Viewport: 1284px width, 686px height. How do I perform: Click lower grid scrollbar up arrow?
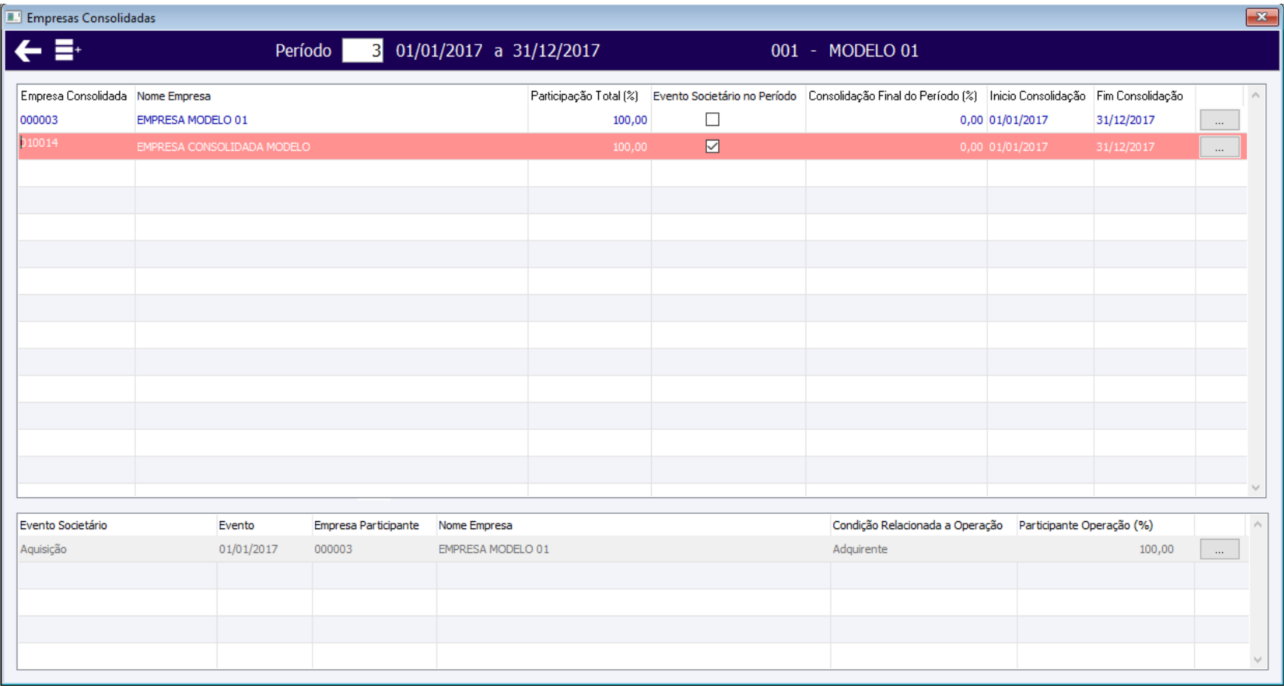point(1257,524)
